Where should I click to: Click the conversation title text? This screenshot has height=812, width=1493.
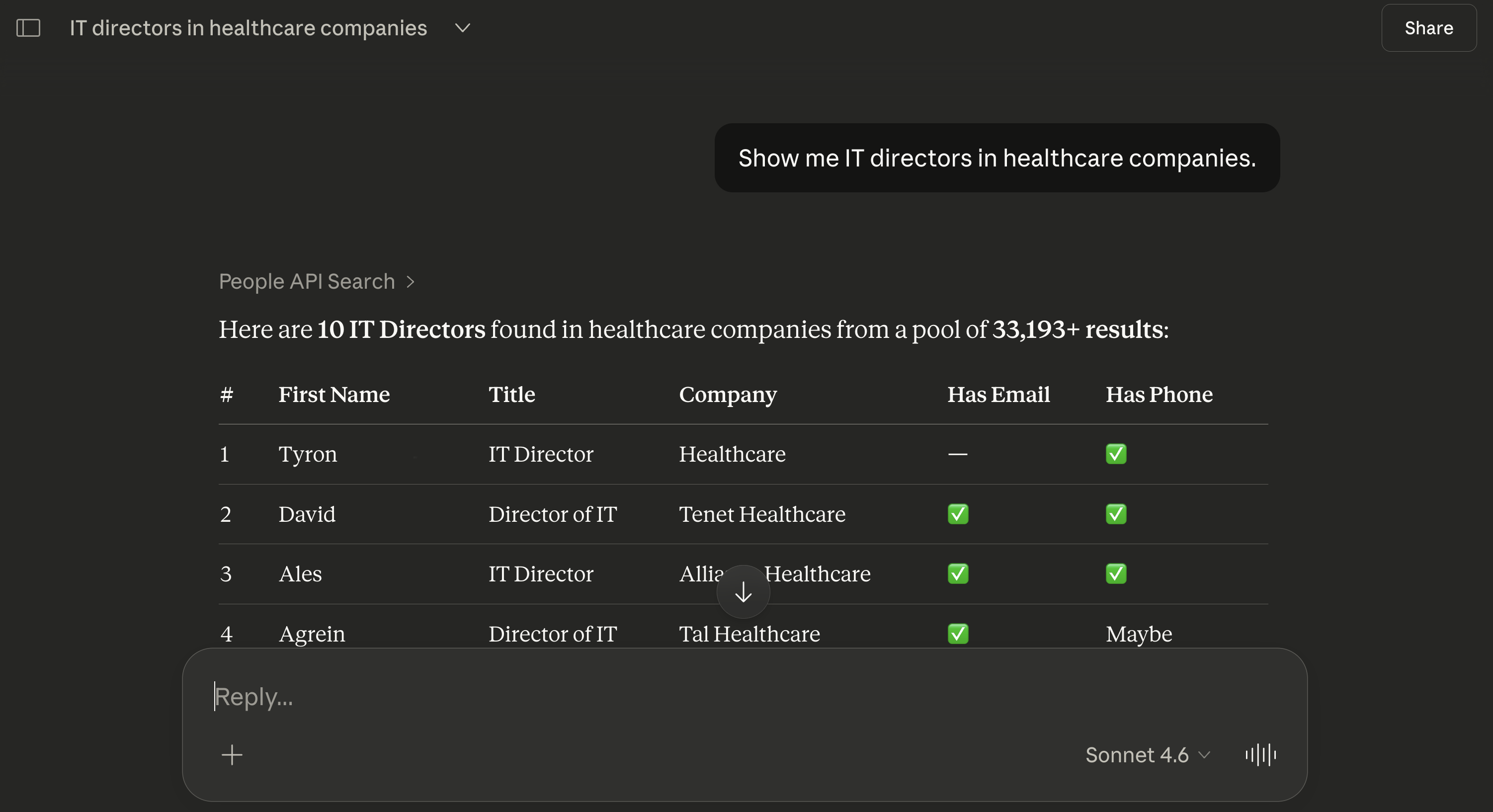(248, 28)
